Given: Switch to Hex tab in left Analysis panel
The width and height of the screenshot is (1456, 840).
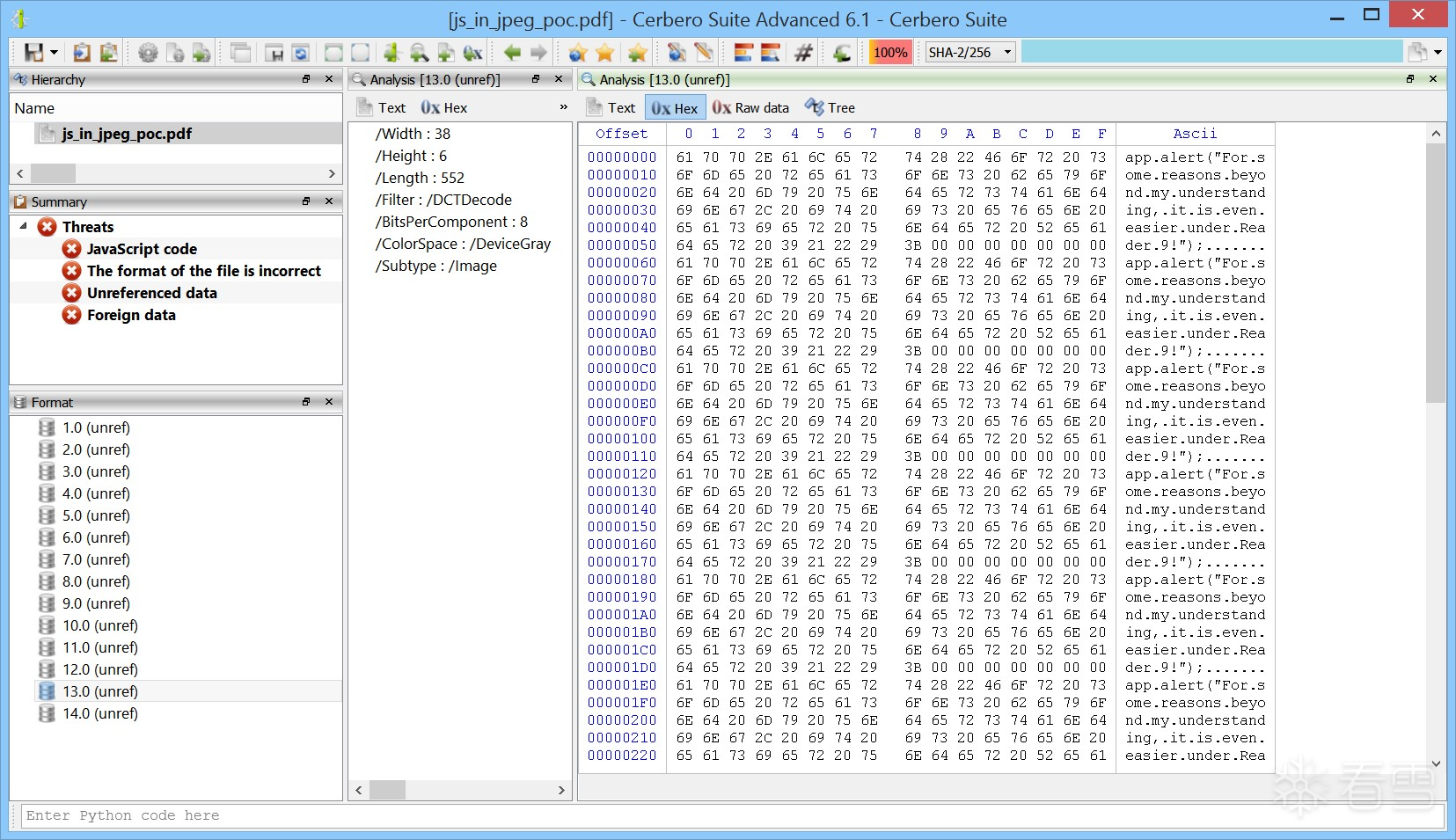Looking at the screenshot, I should pos(443,107).
